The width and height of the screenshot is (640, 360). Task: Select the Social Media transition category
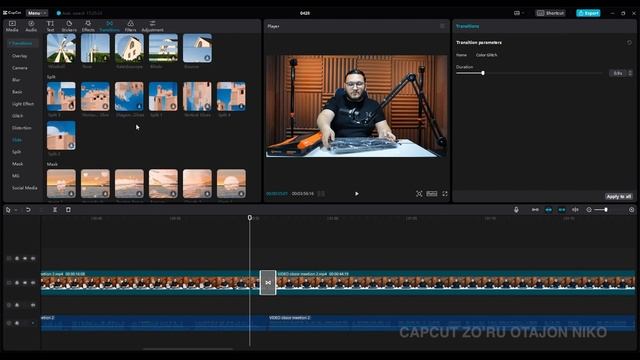click(24, 188)
